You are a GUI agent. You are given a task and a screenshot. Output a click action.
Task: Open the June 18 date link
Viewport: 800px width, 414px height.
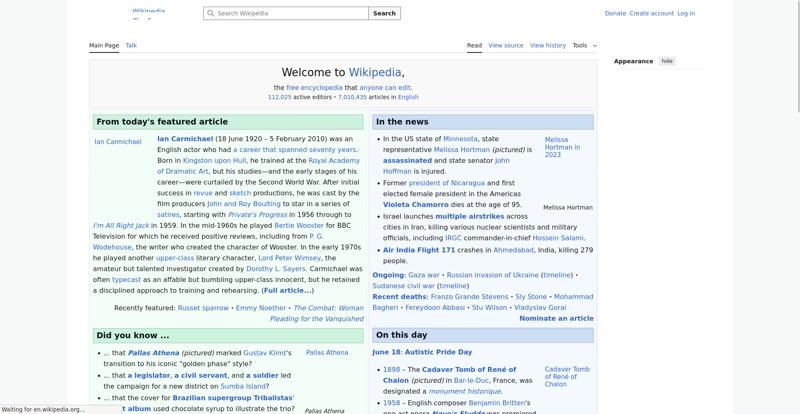click(387, 352)
